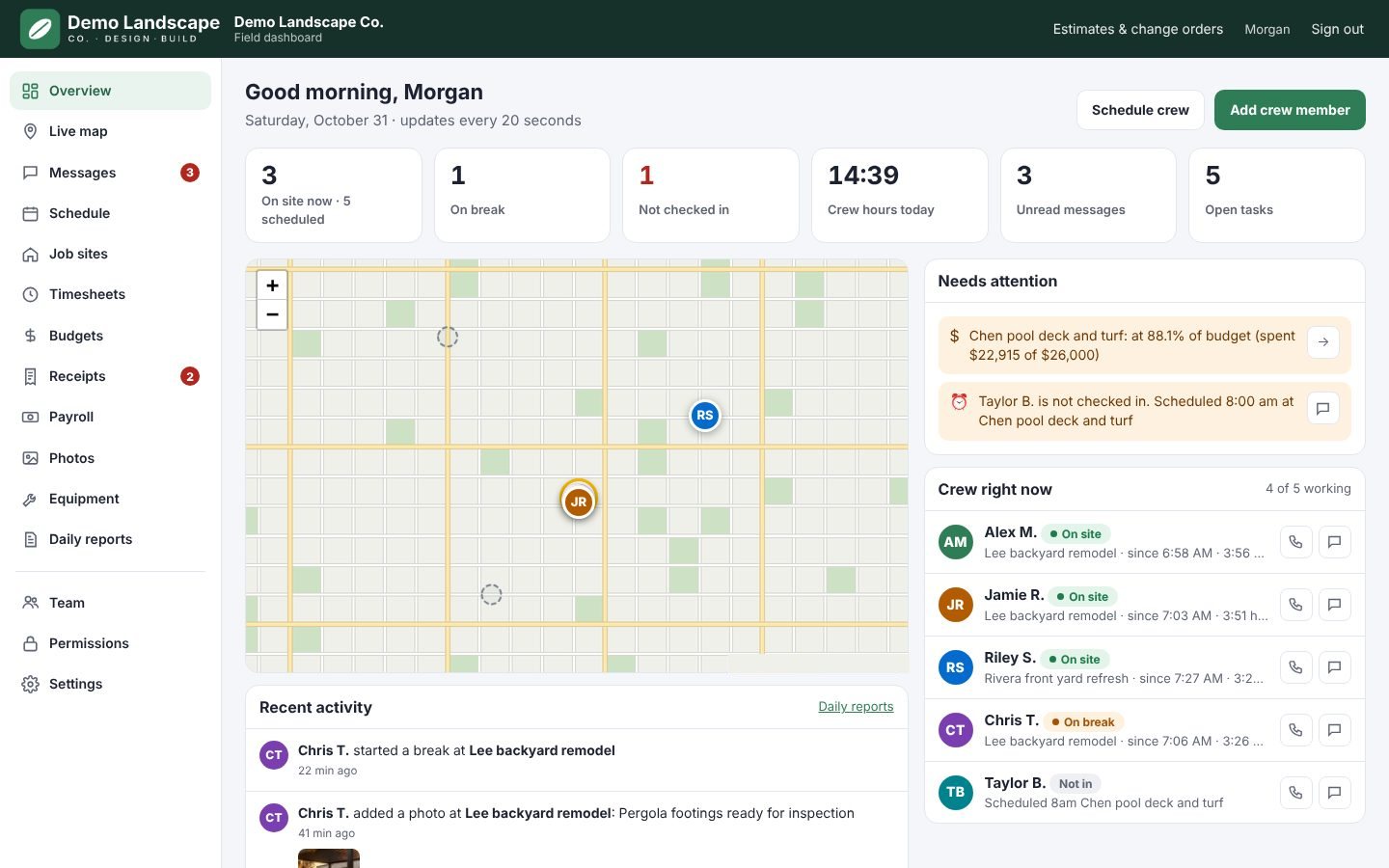Call Alex M. using the phone icon
1389x868 pixels.
1295,542
